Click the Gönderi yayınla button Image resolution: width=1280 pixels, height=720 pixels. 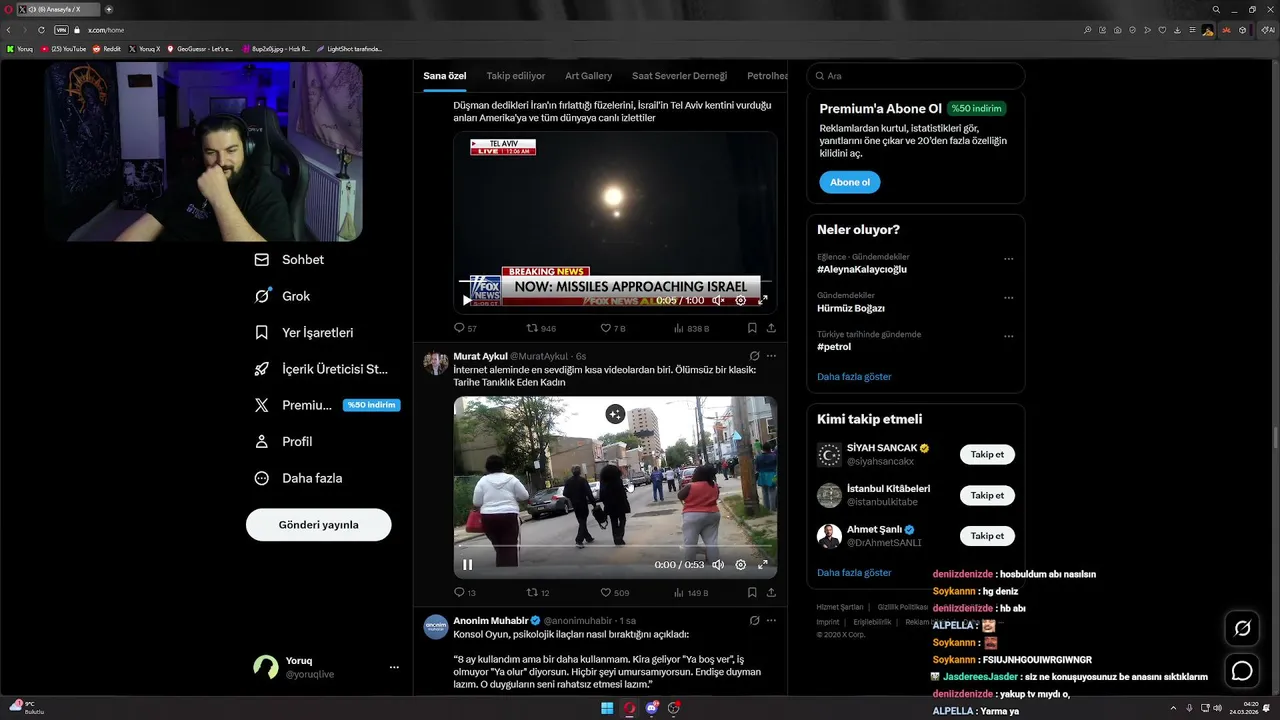(318, 524)
